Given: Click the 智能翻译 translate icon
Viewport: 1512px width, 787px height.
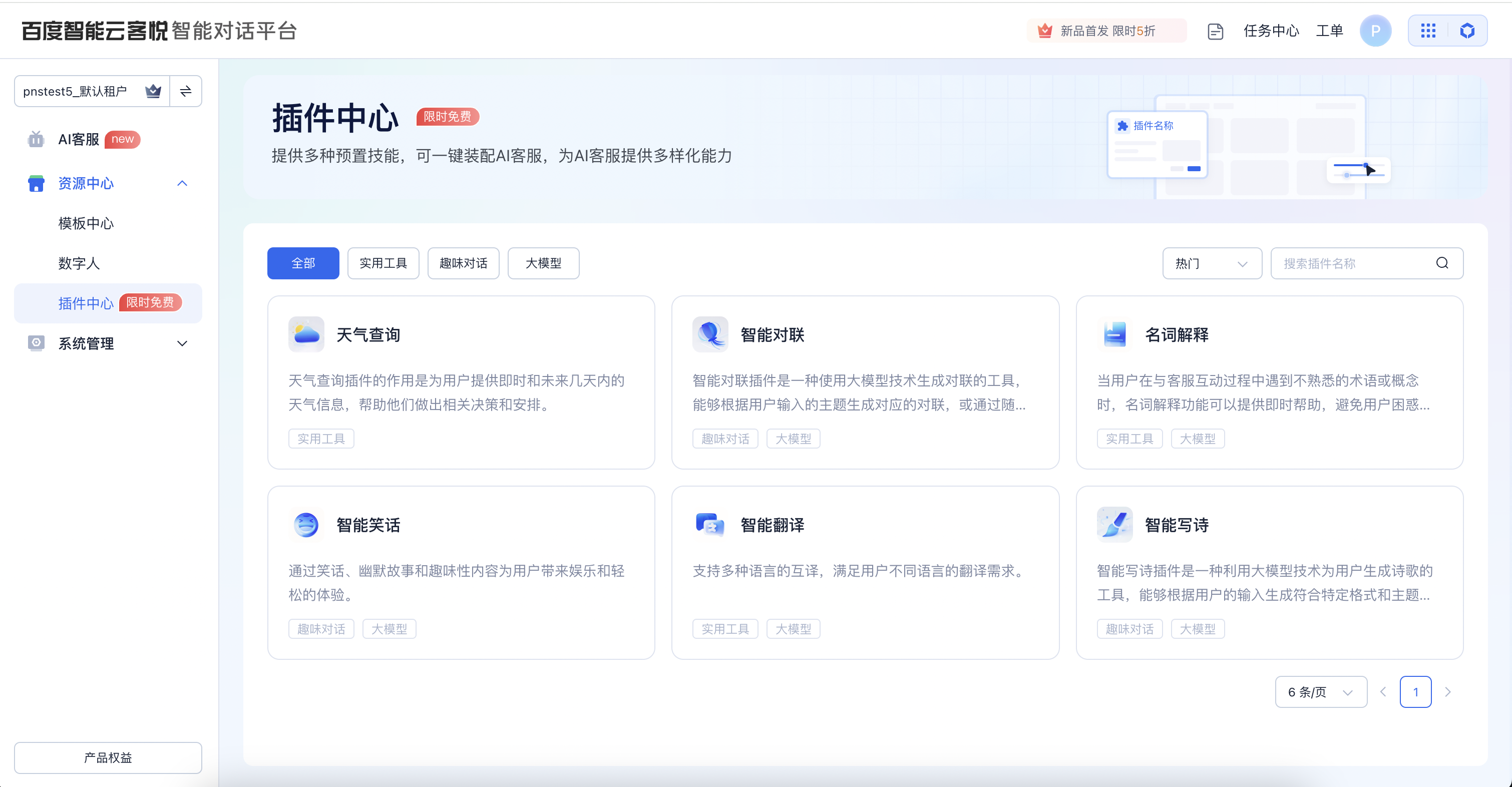Looking at the screenshot, I should point(710,524).
